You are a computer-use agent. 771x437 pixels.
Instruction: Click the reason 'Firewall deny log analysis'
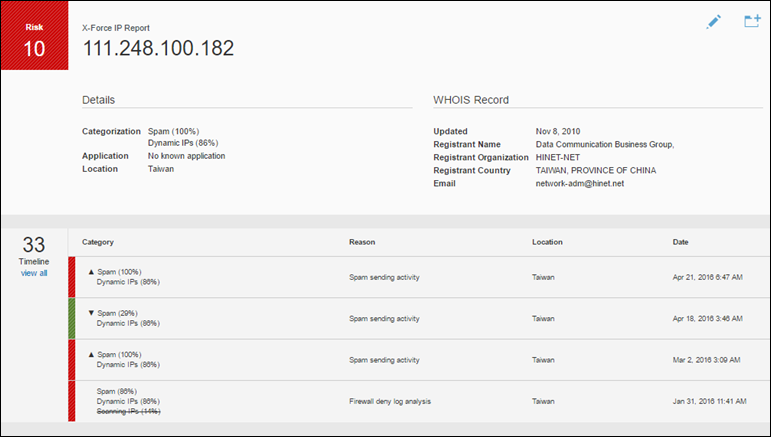pyautogui.click(x=390, y=401)
